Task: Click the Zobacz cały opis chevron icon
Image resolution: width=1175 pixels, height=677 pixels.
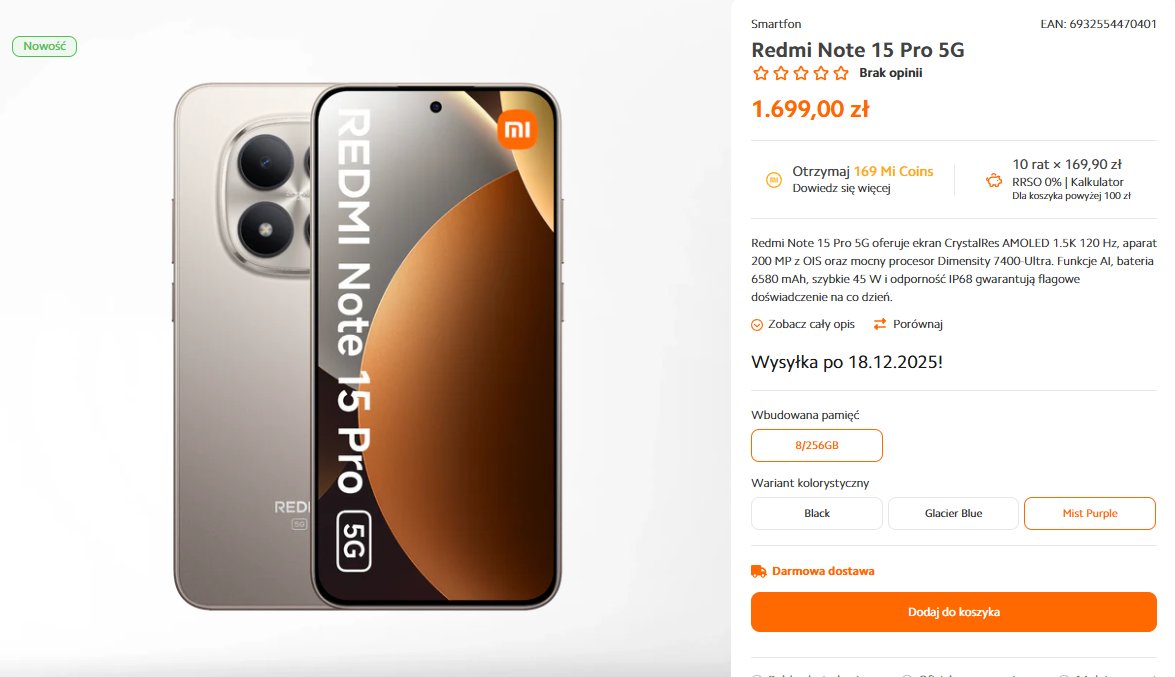Action: point(757,325)
